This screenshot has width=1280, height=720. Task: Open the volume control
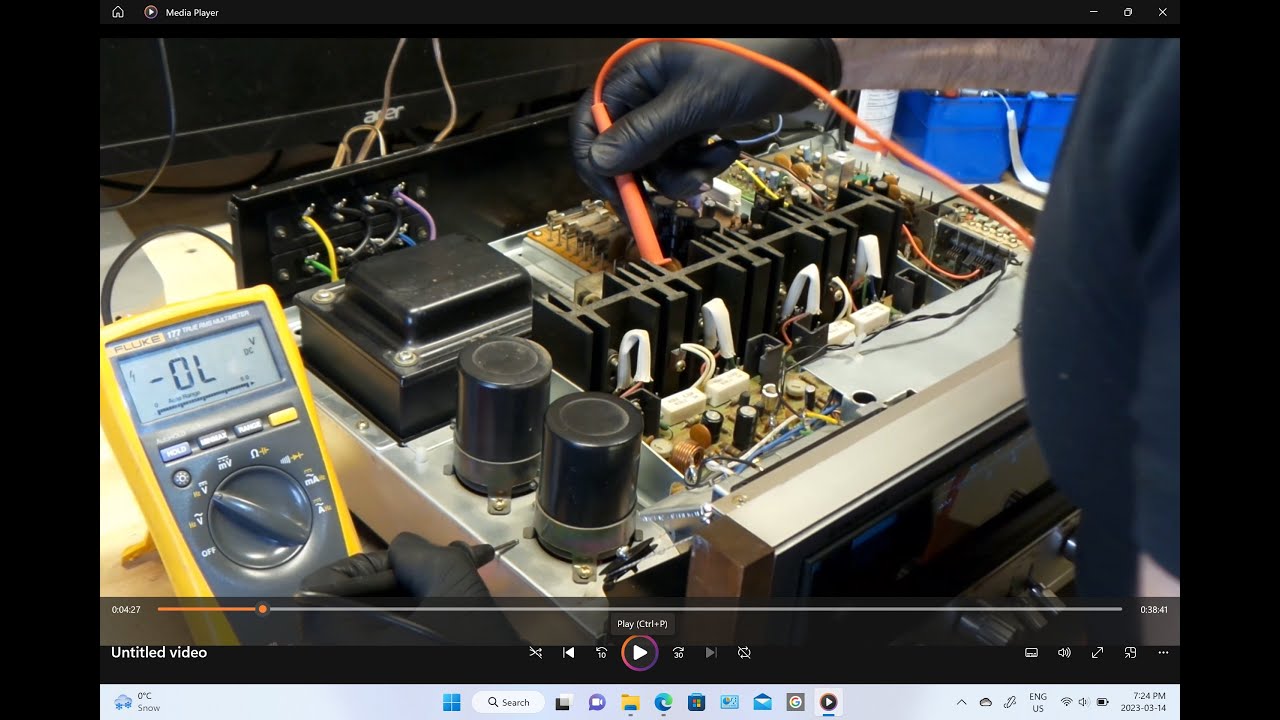(x=1064, y=652)
